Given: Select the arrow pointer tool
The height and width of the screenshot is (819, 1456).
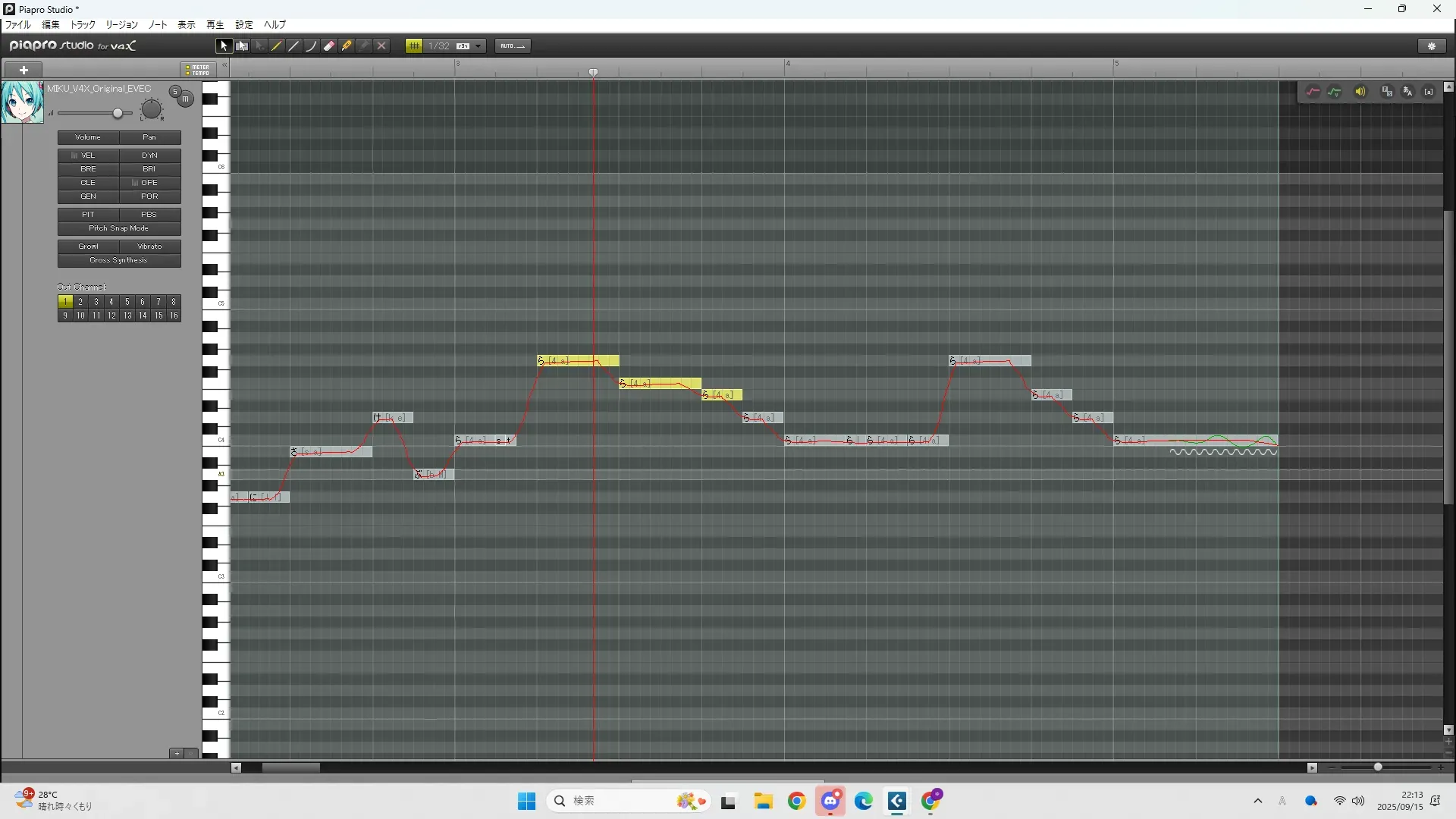Looking at the screenshot, I should 224,46.
